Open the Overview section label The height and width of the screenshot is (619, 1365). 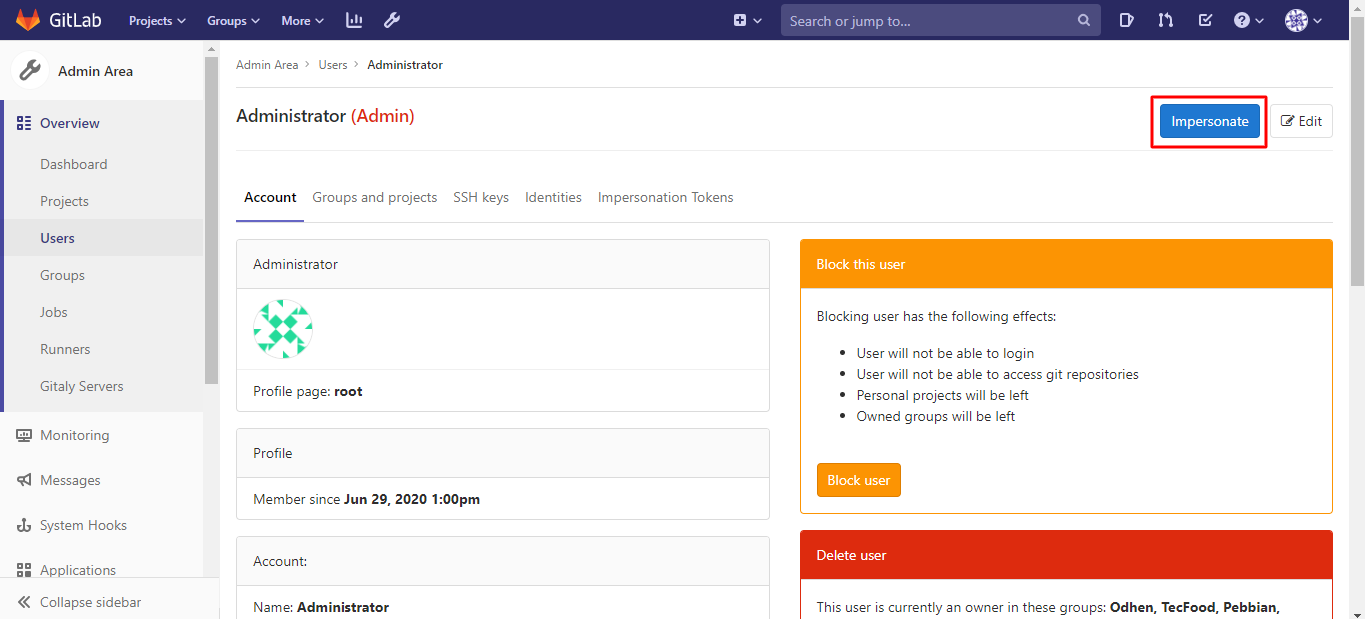(x=70, y=123)
